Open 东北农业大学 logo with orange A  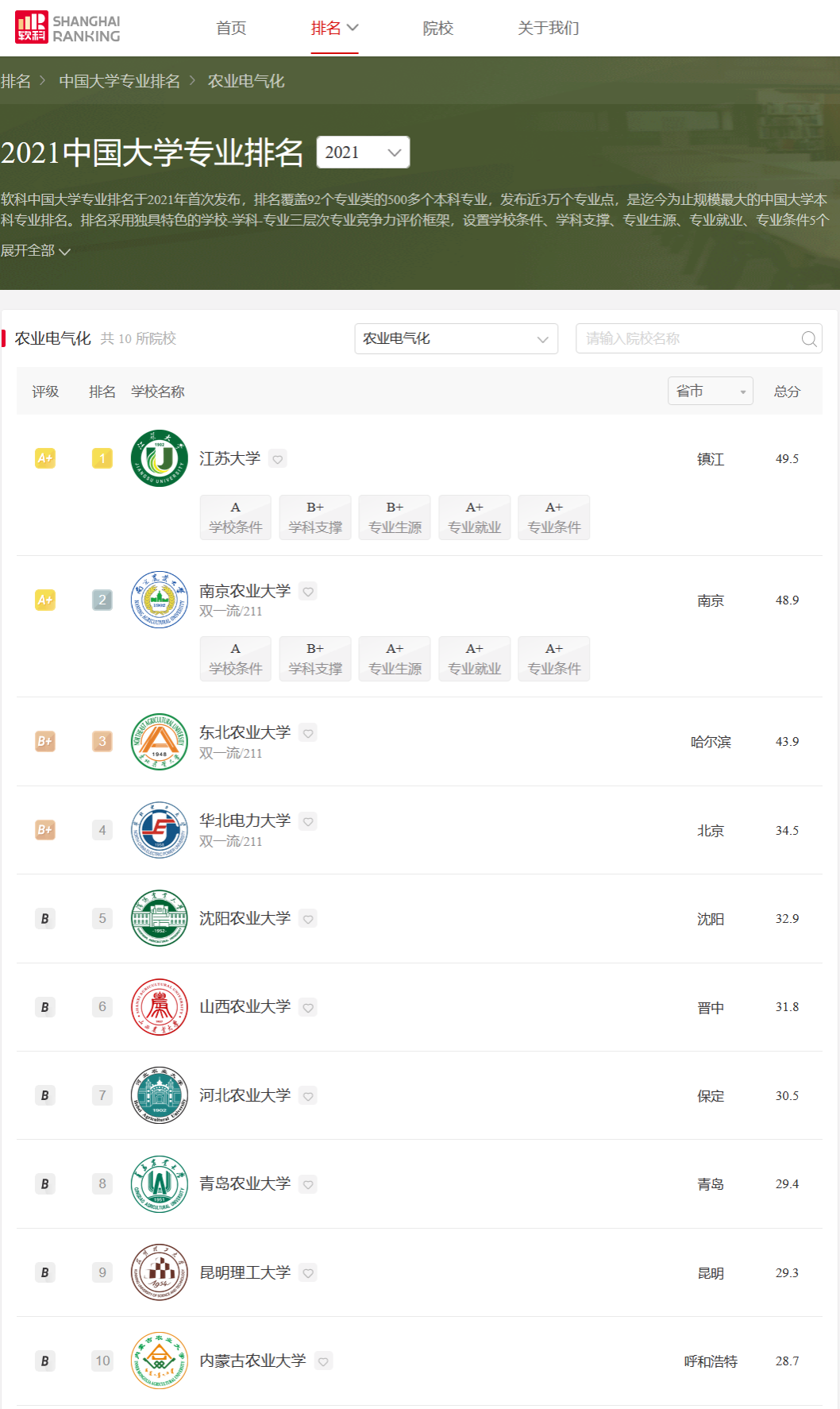pyautogui.click(x=159, y=741)
